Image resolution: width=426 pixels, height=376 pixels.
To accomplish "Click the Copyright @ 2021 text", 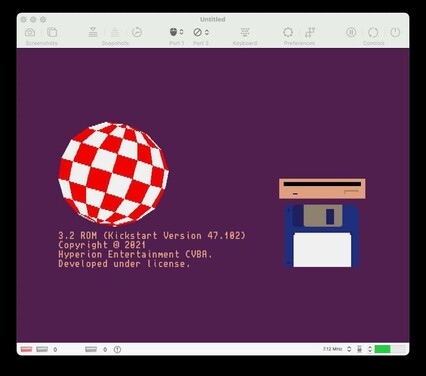I will [102, 245].
